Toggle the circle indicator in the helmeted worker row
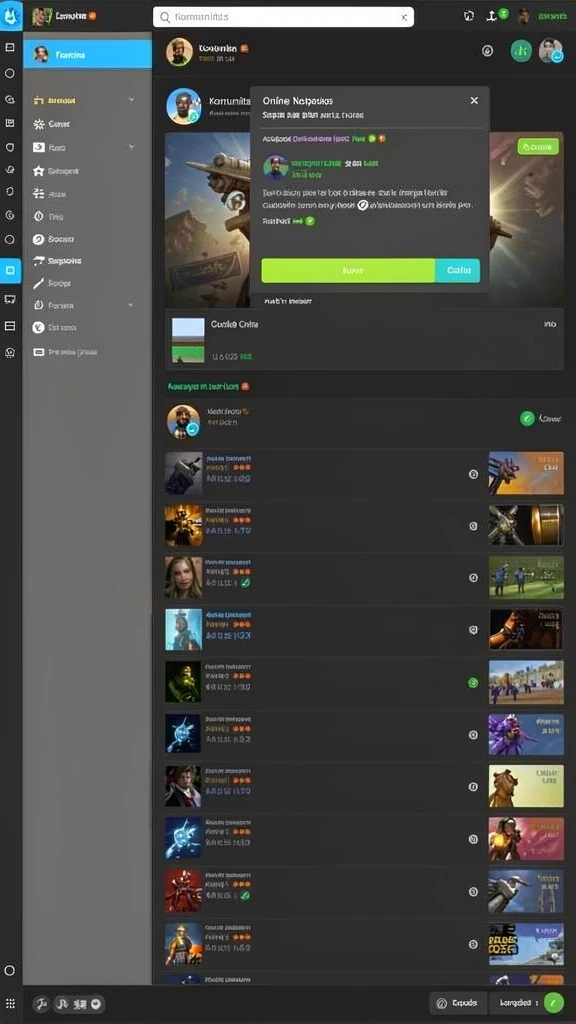The width and height of the screenshot is (576, 1024). [x=473, y=944]
